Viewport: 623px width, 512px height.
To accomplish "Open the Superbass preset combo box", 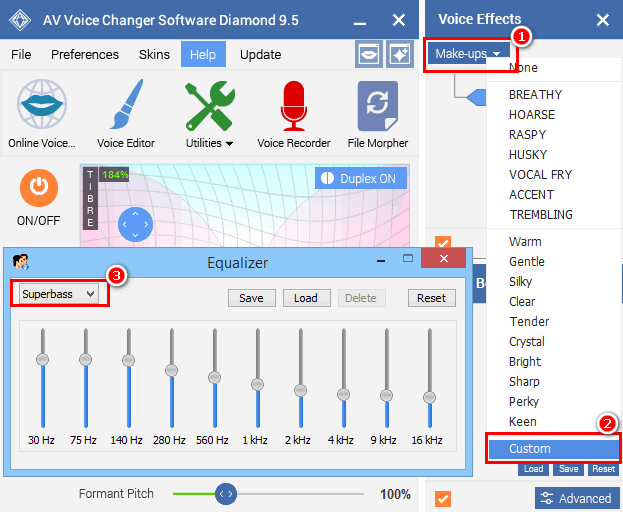I will (x=59, y=294).
